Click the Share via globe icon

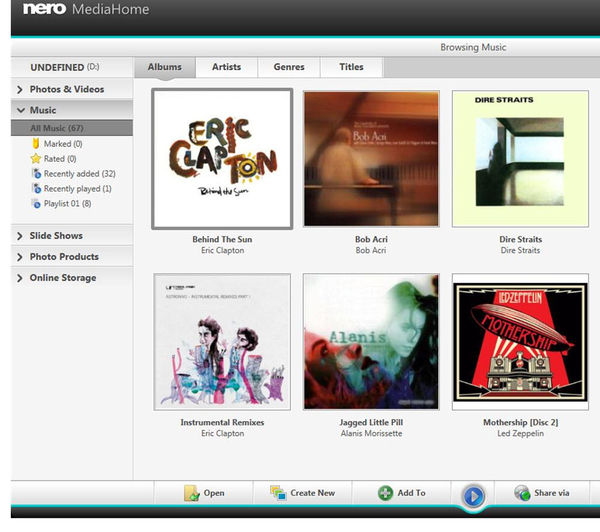tap(522, 493)
